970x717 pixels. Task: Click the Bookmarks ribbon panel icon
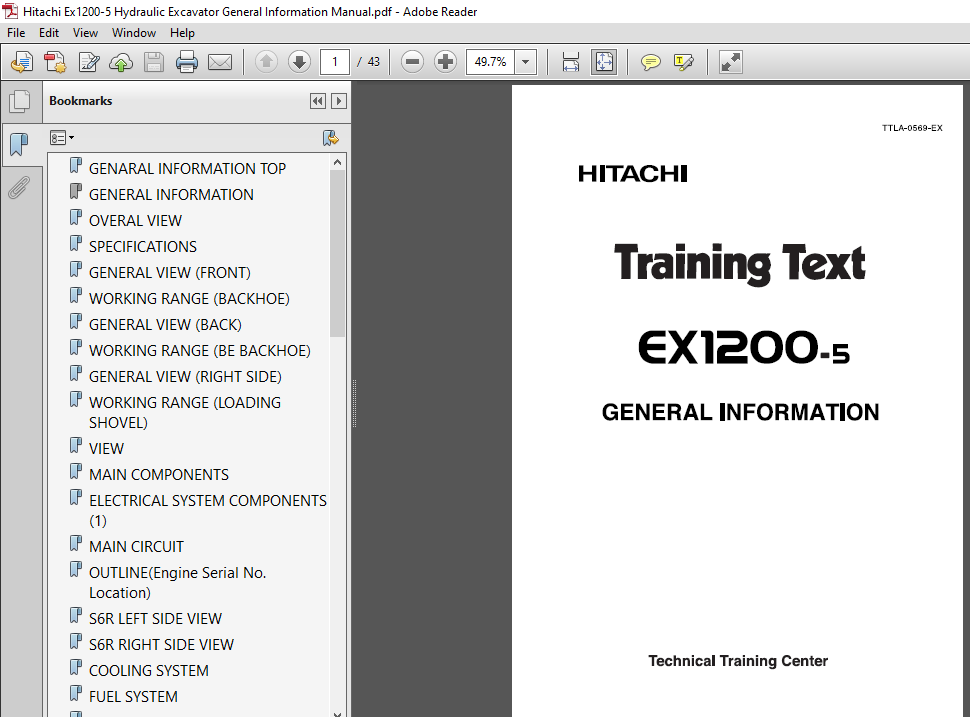click(20, 145)
